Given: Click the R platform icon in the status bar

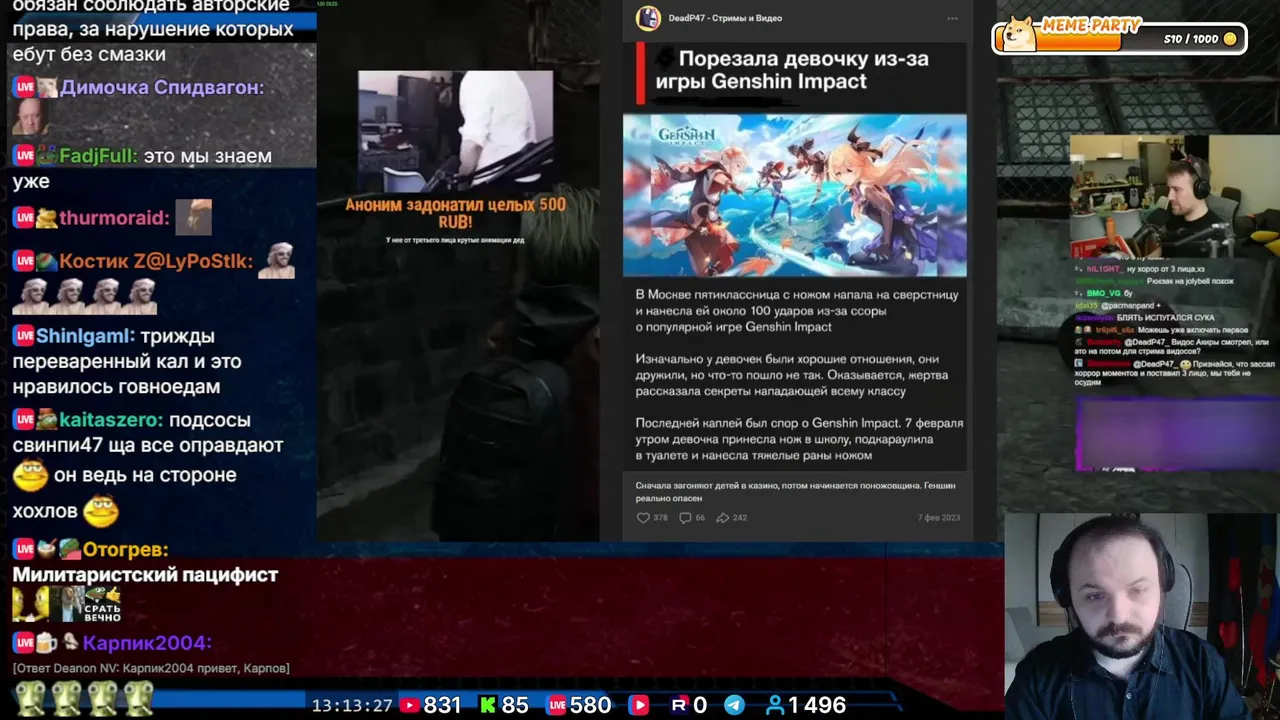Looking at the screenshot, I should pos(679,705).
